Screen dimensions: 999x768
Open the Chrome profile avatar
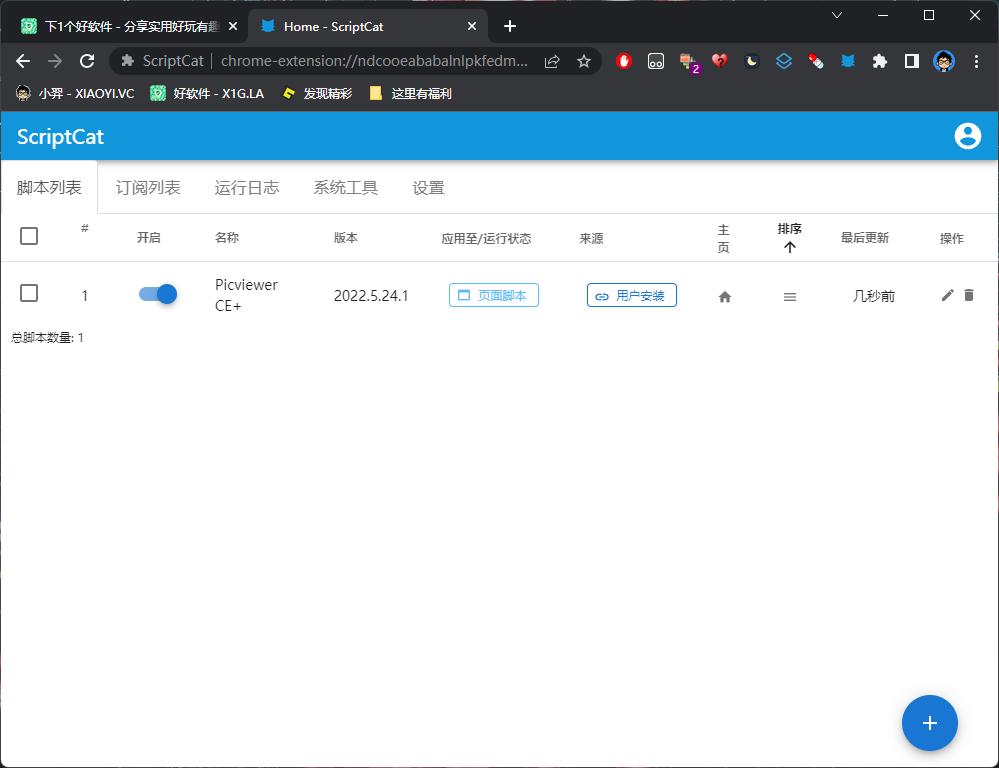(944, 61)
